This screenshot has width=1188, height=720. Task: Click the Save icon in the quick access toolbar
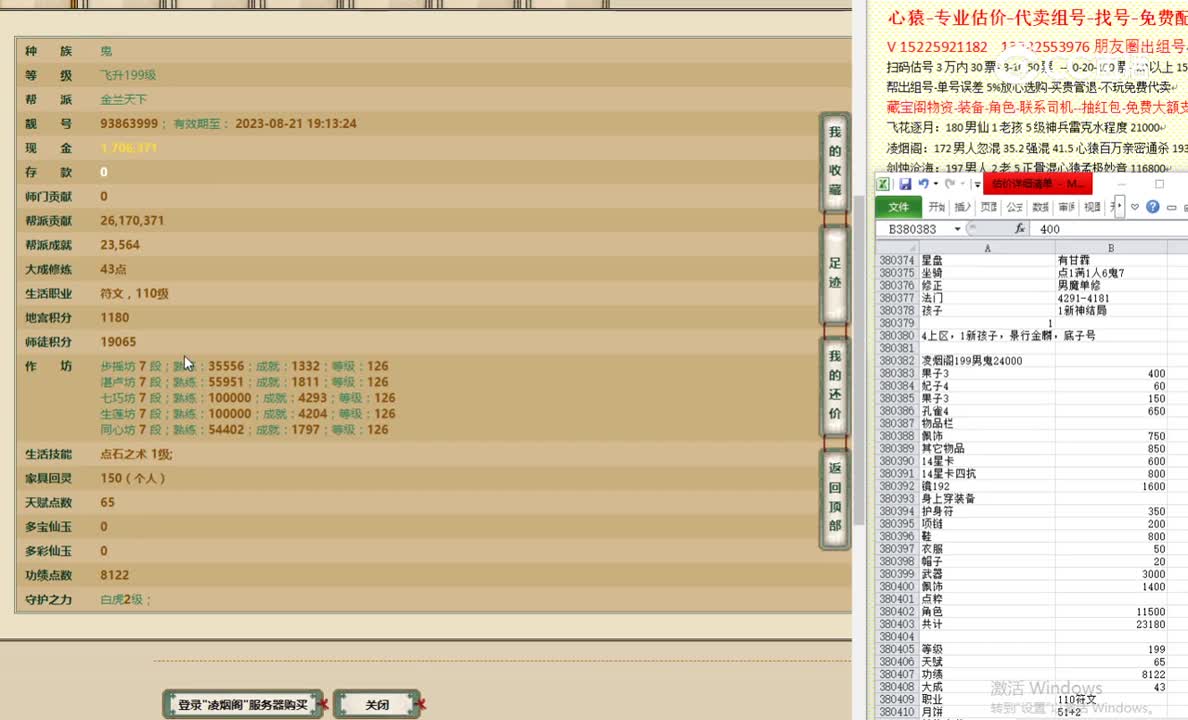pyautogui.click(x=906, y=184)
